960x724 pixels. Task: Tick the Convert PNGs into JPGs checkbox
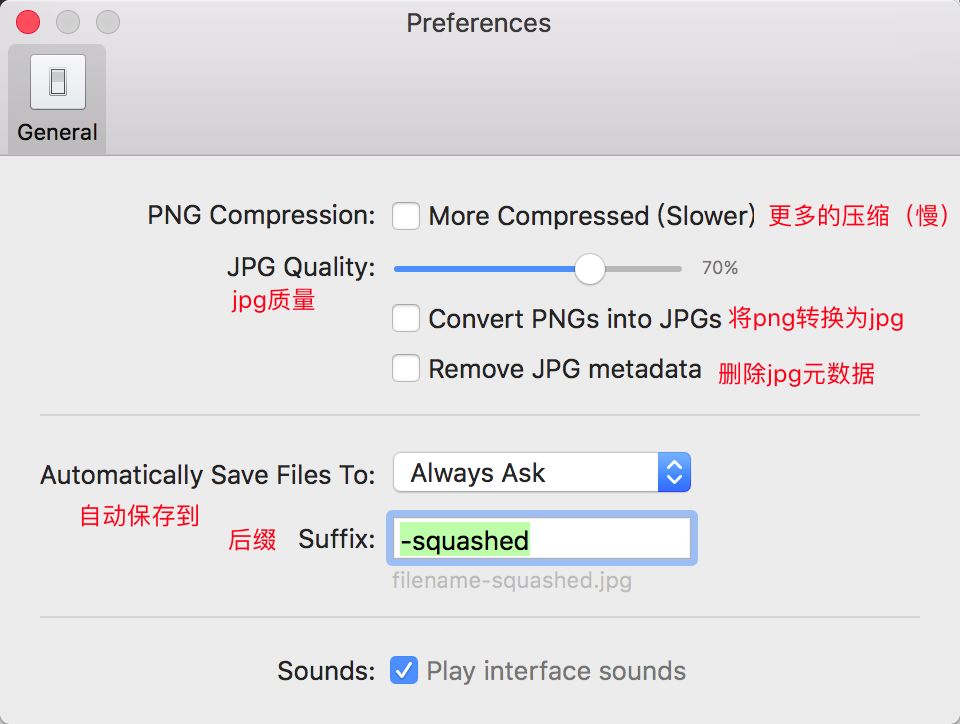pos(406,319)
